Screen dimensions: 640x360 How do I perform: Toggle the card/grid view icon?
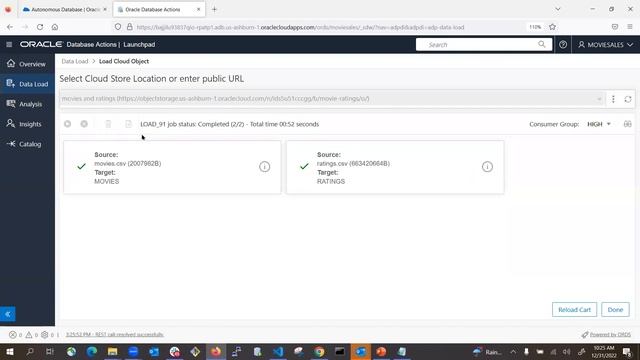(x=628, y=124)
